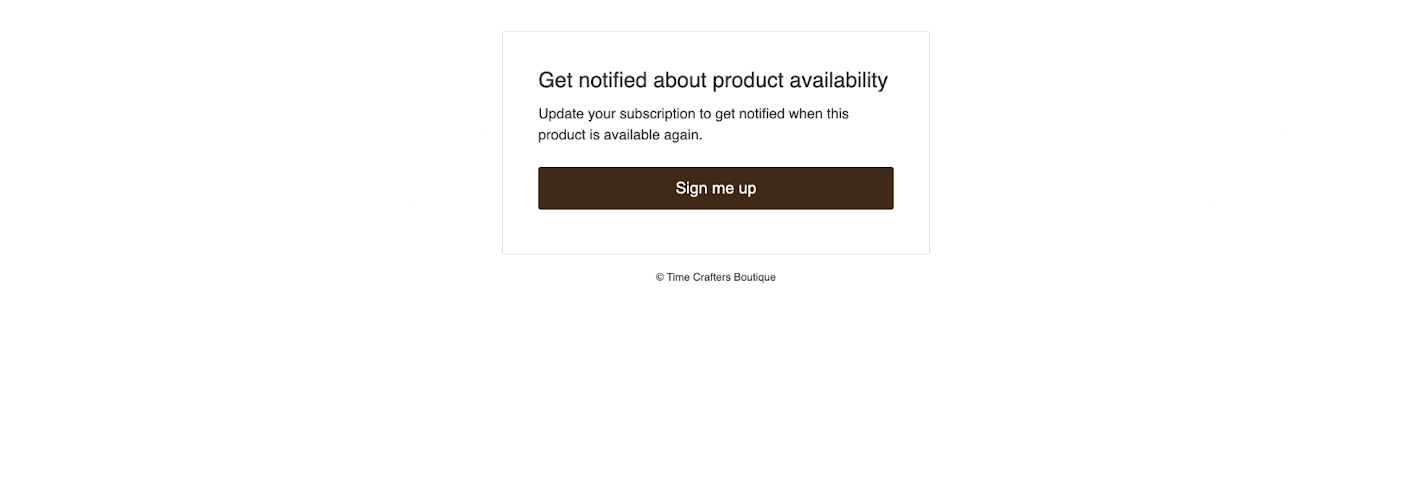The image size is (1424, 493).
Task: Click the word 'notified' in the heading
Action: click(x=613, y=80)
